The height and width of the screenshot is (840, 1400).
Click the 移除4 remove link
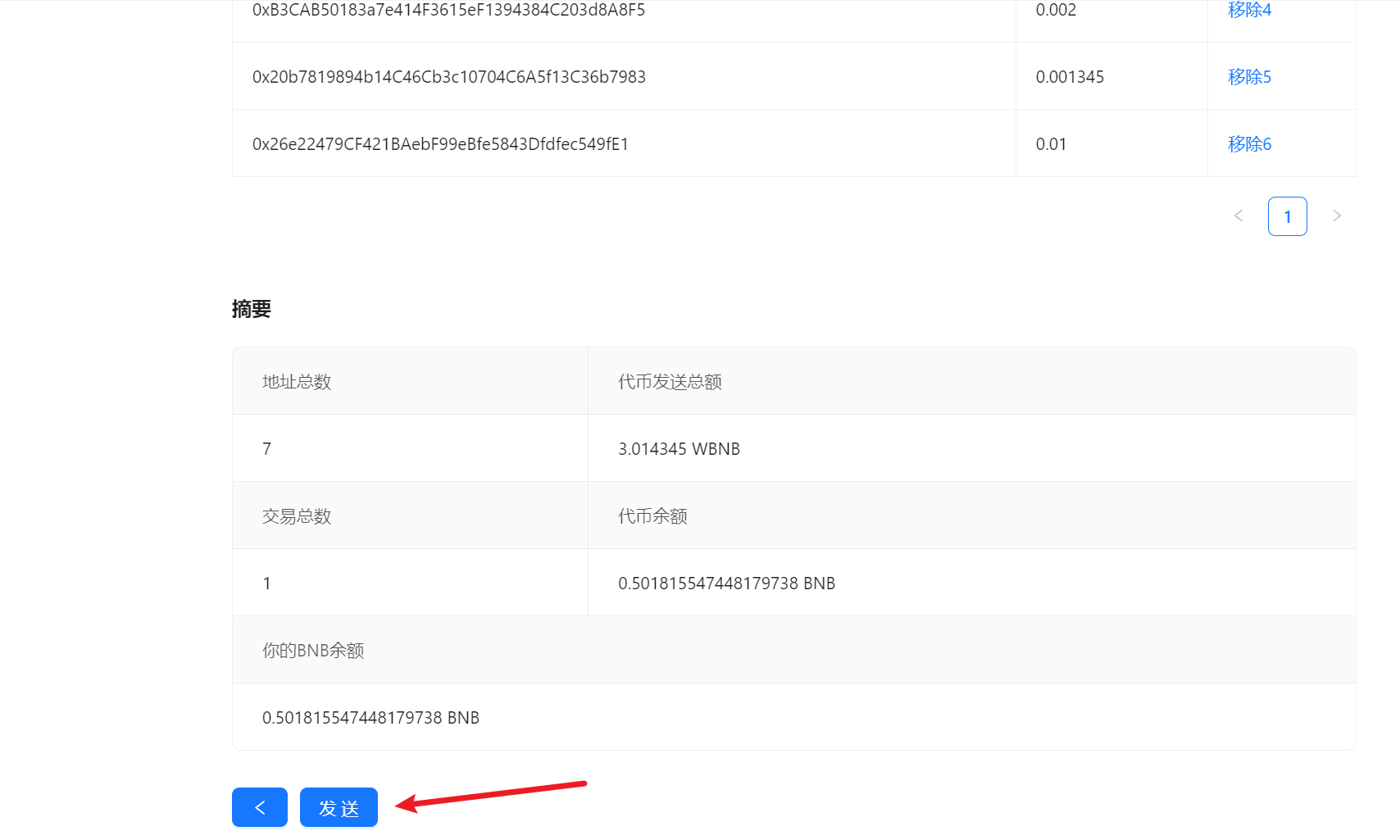pos(1249,10)
